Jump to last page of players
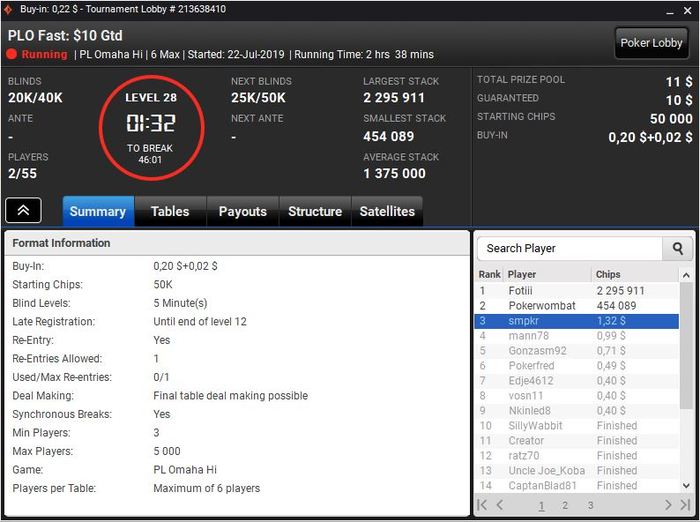700x522 pixels. pos(685,505)
